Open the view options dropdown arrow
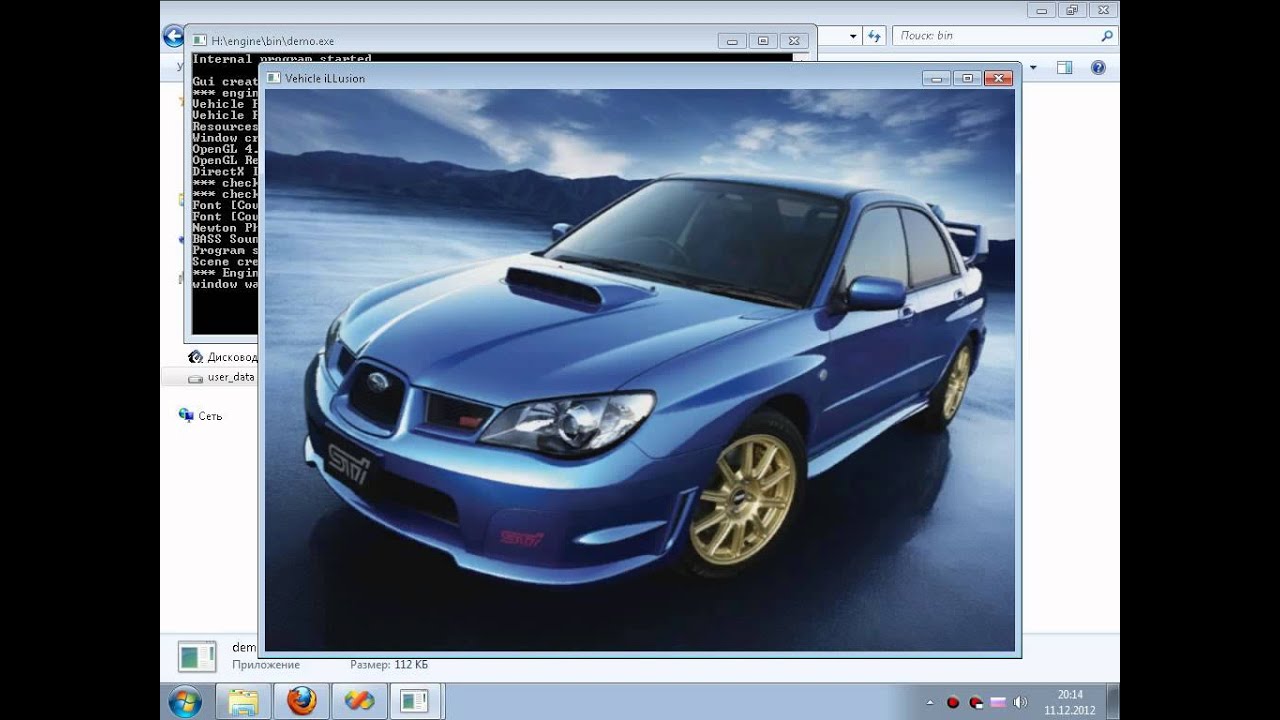This screenshot has width=1280, height=720. tap(1033, 68)
